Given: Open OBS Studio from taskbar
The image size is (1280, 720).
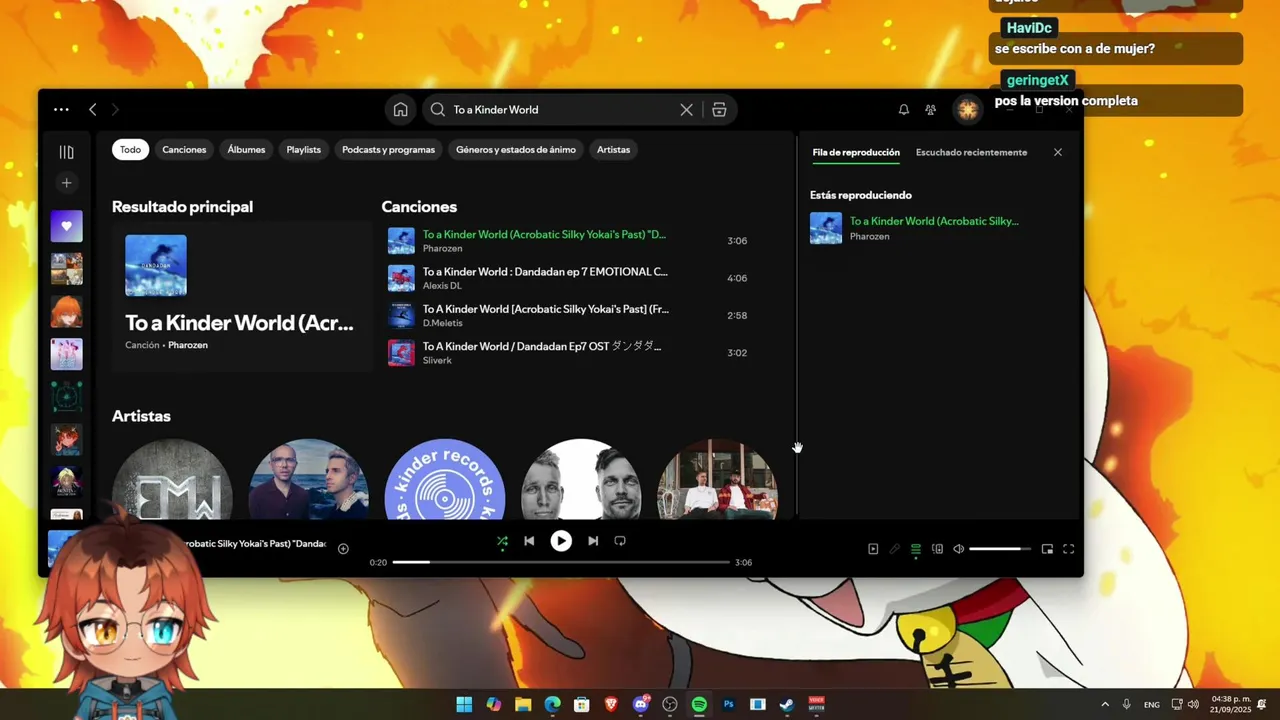Looking at the screenshot, I should click(670, 705).
